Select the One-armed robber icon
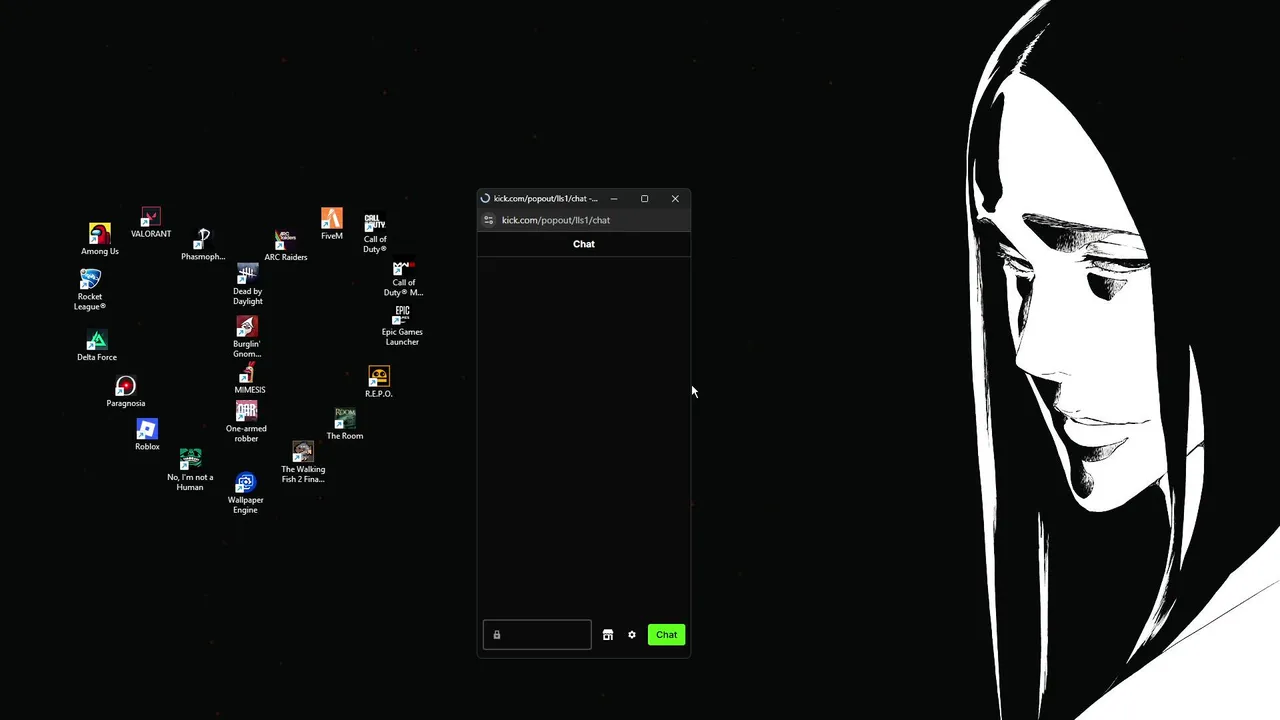 [x=246, y=422]
